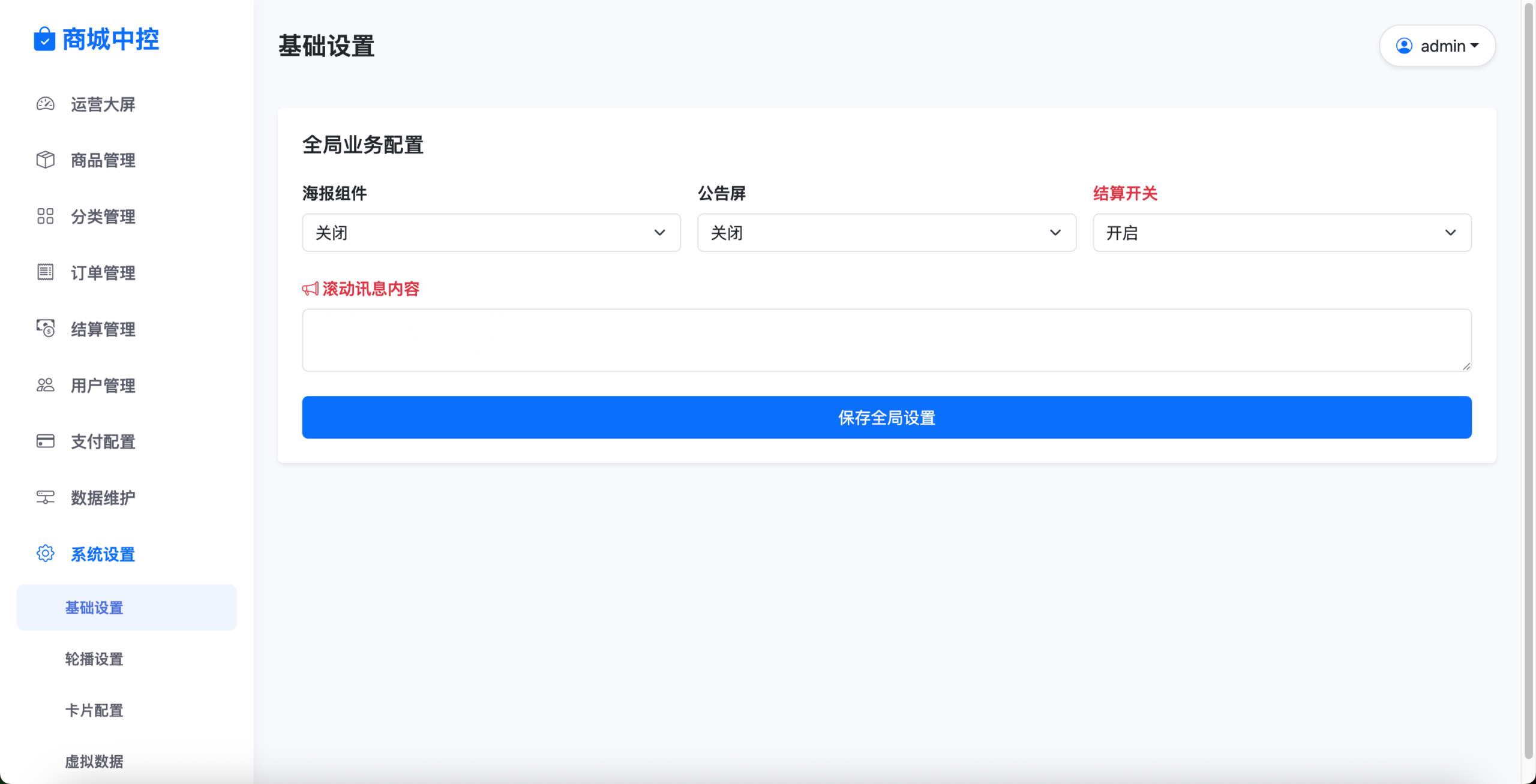Select the 结算管理 money icon
The height and width of the screenshot is (784, 1536).
point(45,329)
